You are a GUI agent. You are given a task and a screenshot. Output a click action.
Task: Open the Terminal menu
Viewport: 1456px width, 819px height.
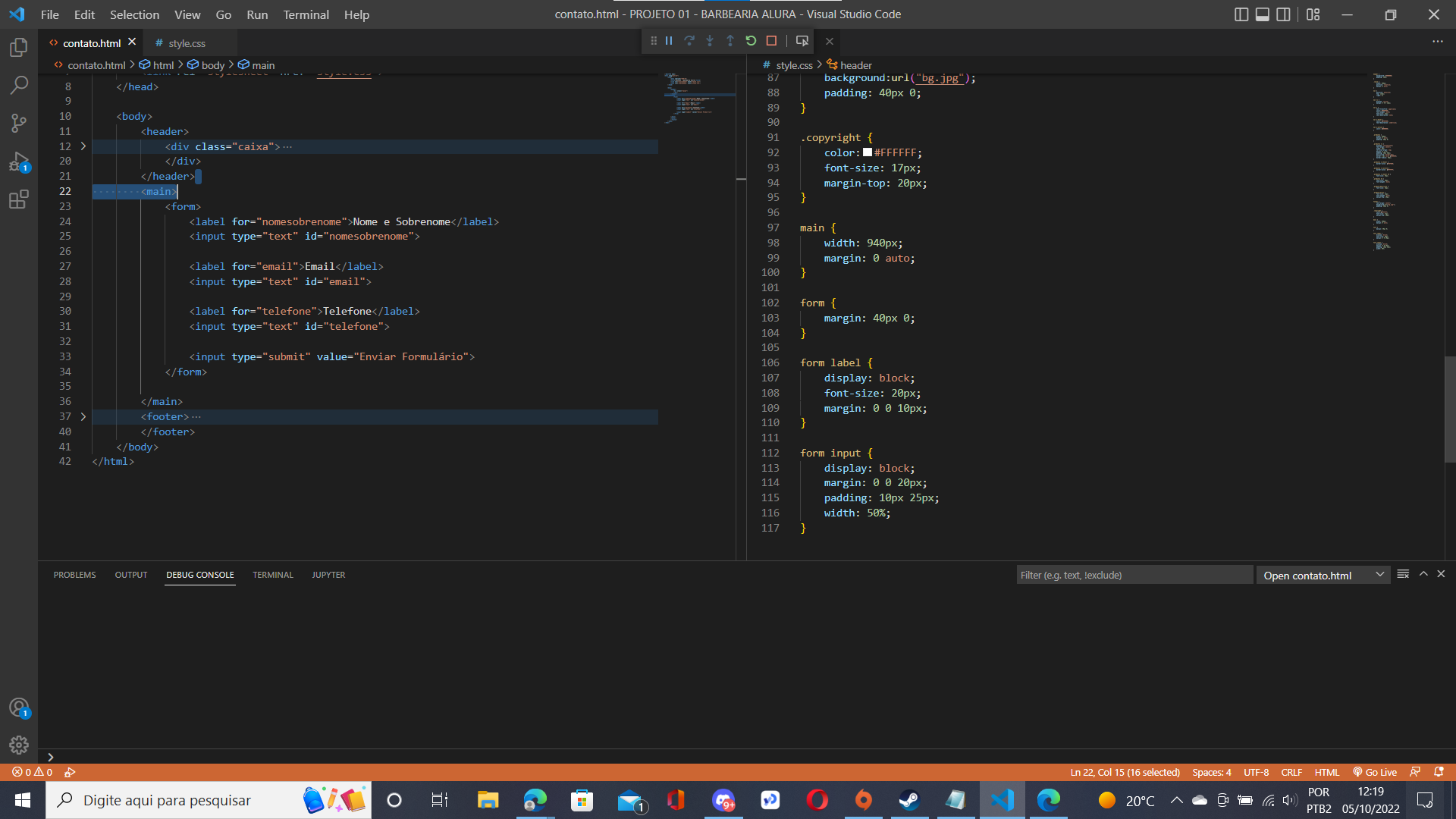tap(306, 14)
